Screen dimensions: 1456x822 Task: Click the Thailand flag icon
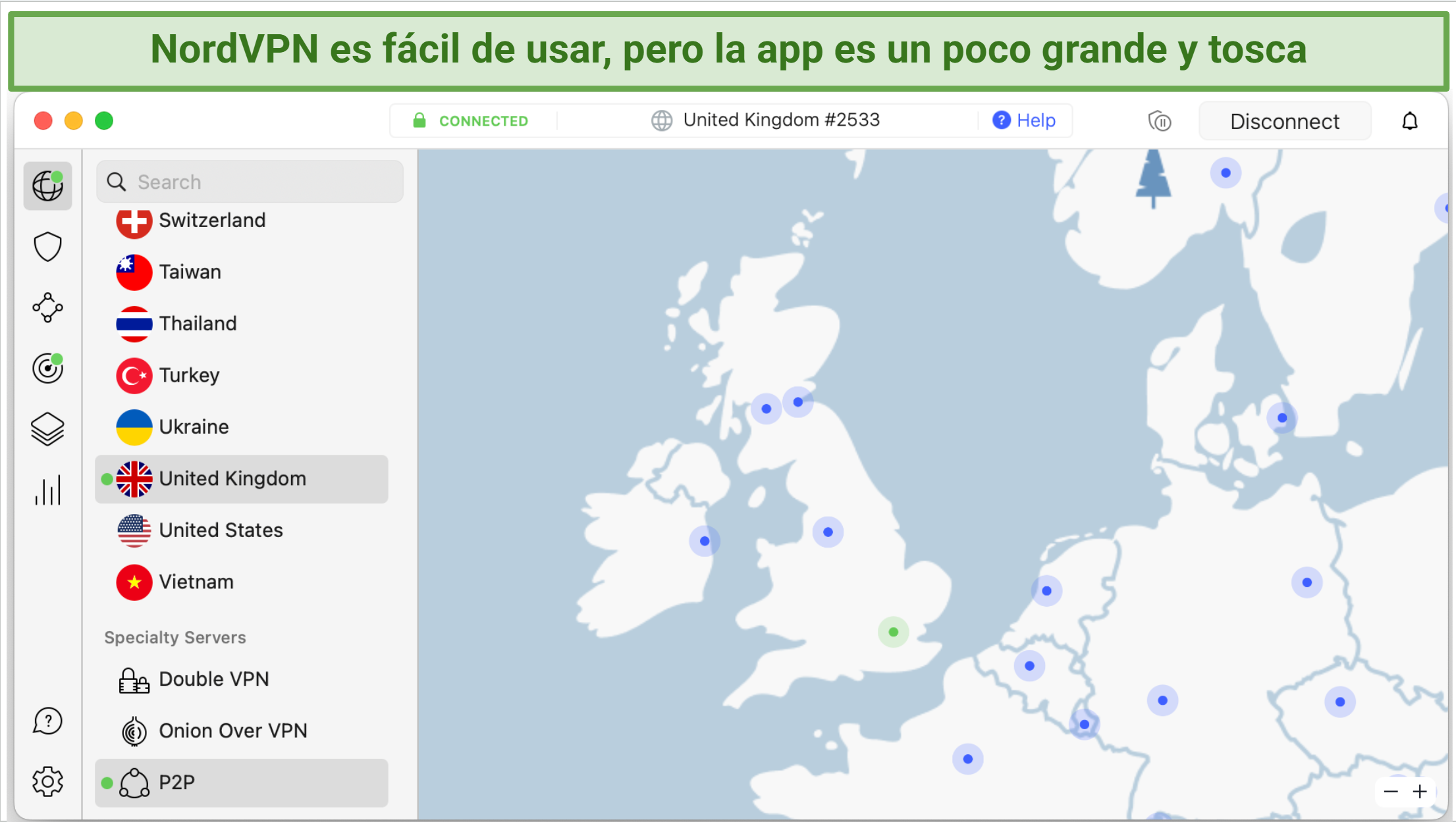pos(134,324)
